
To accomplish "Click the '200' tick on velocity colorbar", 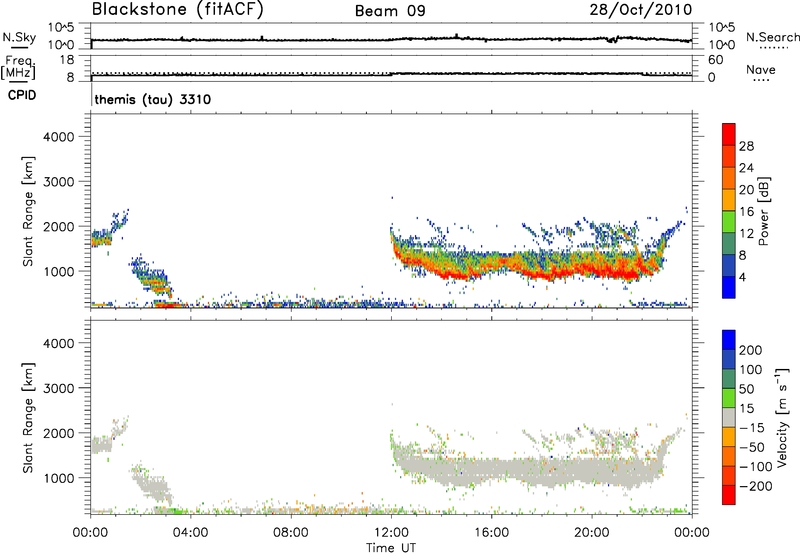I will point(751,350).
